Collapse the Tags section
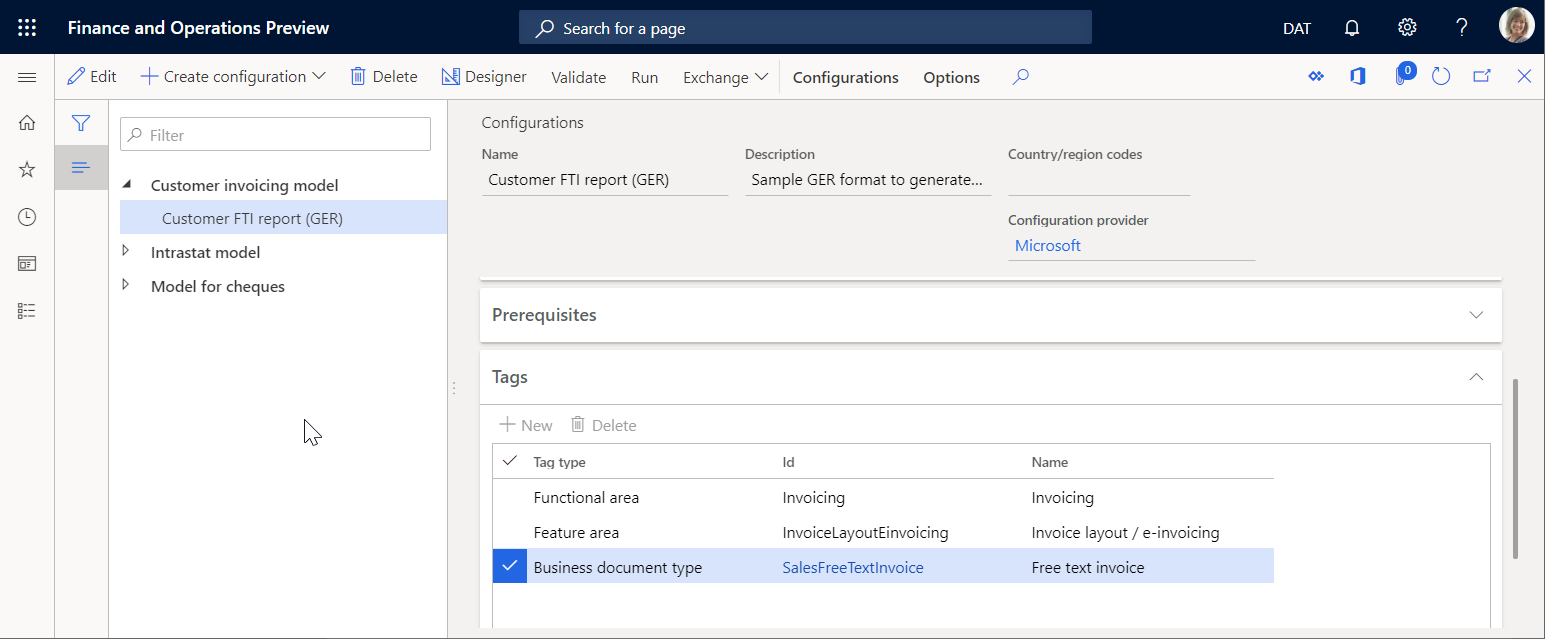Screen dimensions: 1545x639 (x=1476, y=377)
